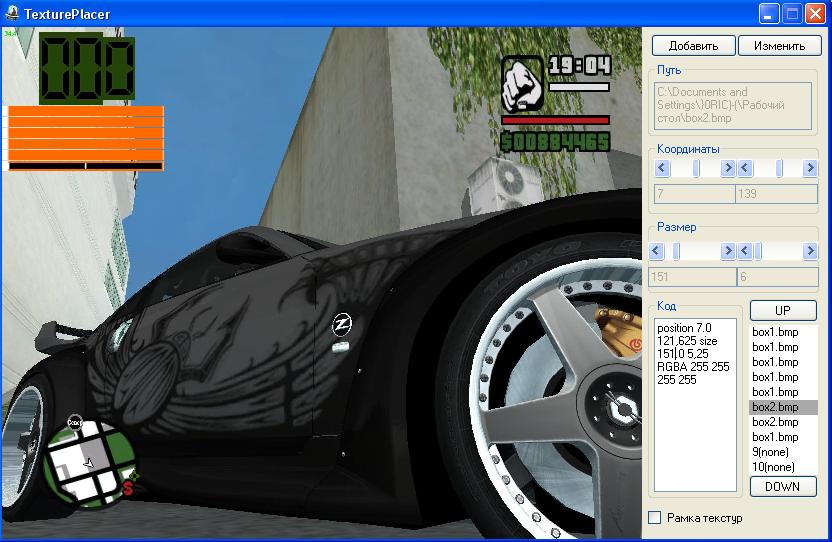Select the topmost box1.bmp list entry

tap(783, 332)
